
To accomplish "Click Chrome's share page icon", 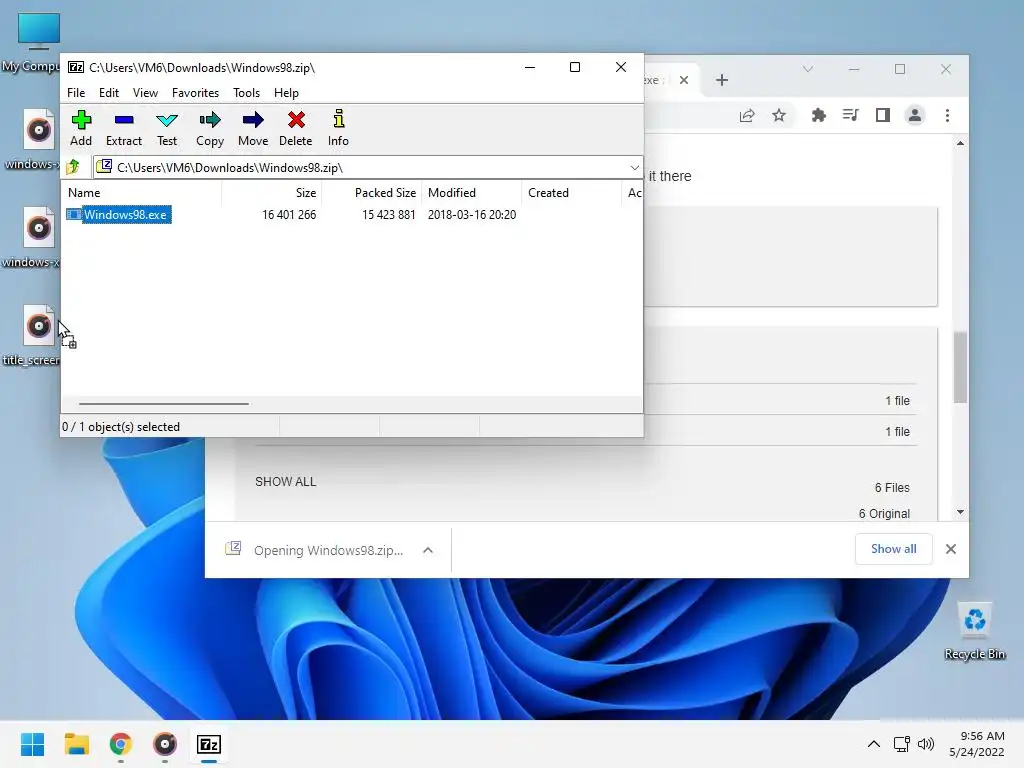I will 747,116.
